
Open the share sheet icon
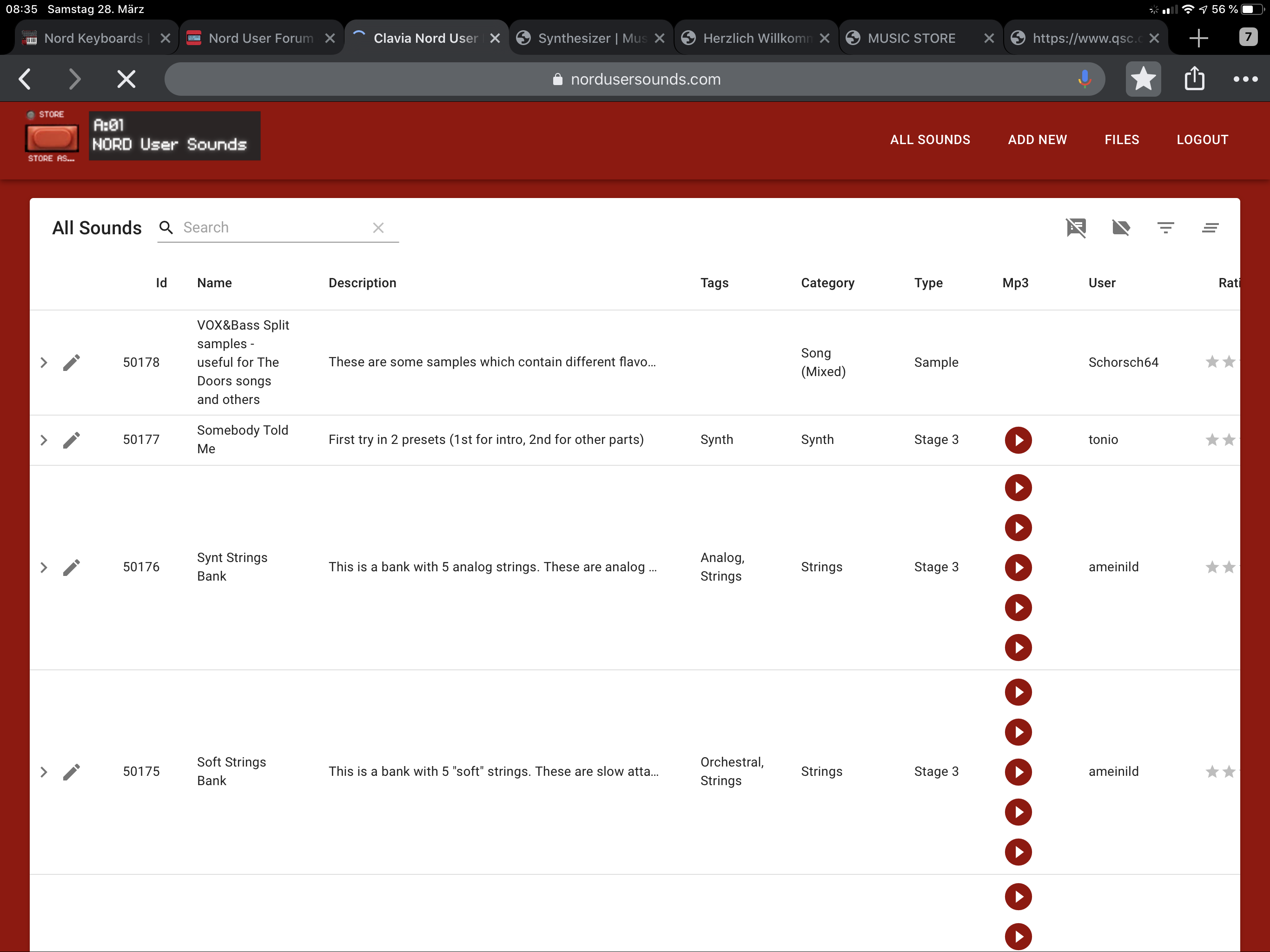1195,79
